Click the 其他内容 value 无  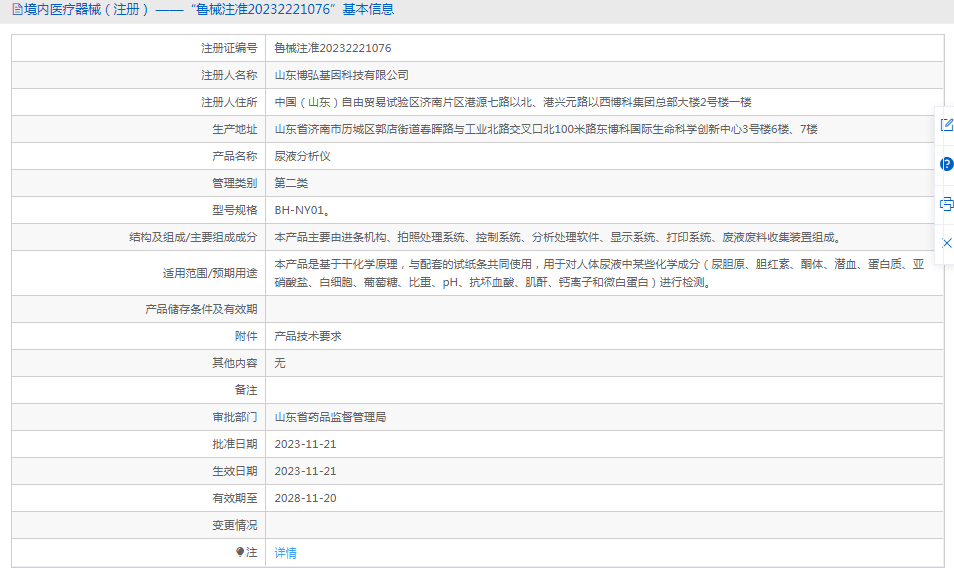pos(280,363)
